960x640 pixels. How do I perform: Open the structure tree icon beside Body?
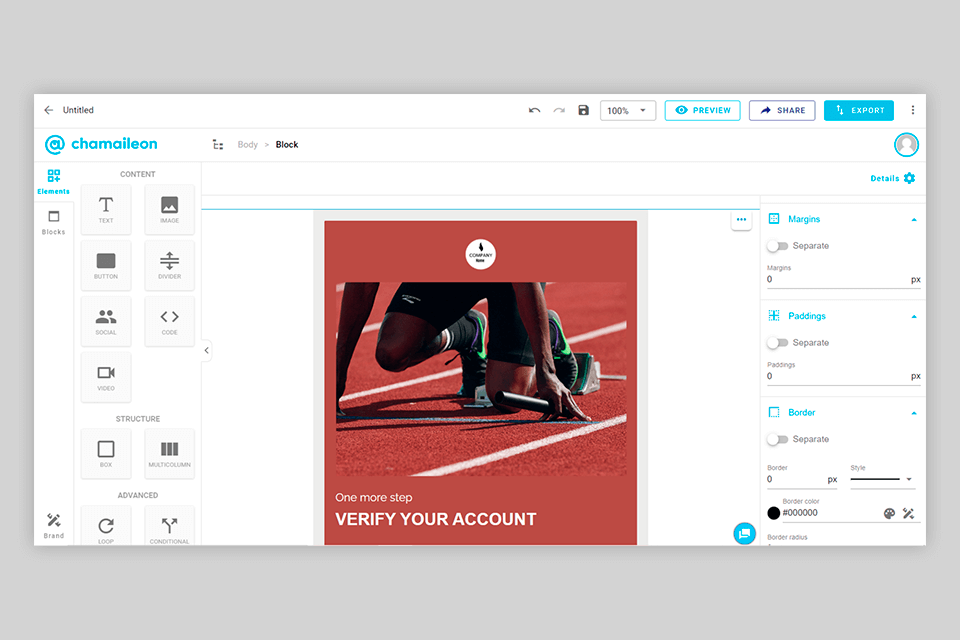[x=218, y=145]
